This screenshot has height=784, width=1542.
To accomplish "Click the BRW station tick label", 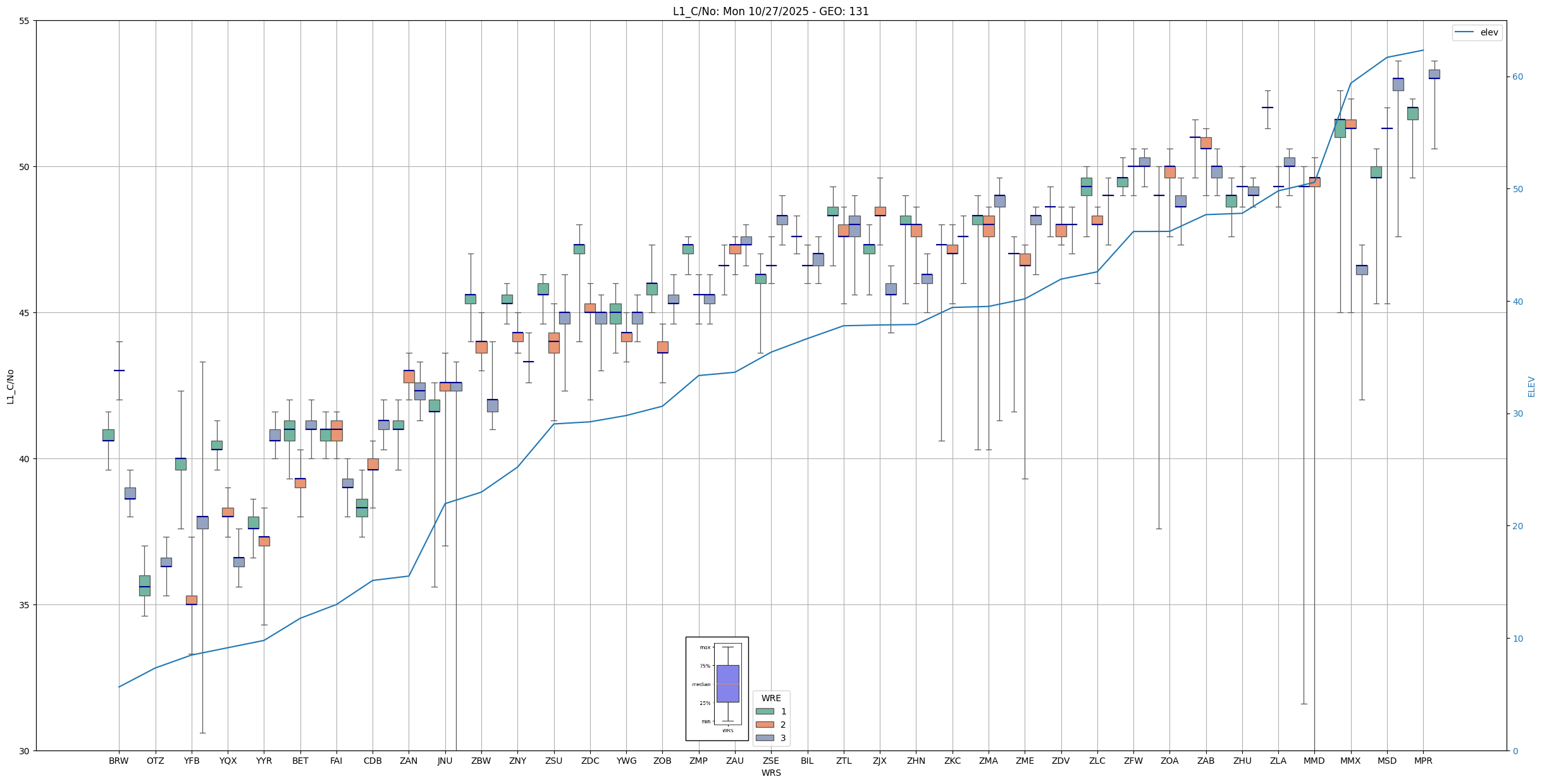I will tap(118, 761).
